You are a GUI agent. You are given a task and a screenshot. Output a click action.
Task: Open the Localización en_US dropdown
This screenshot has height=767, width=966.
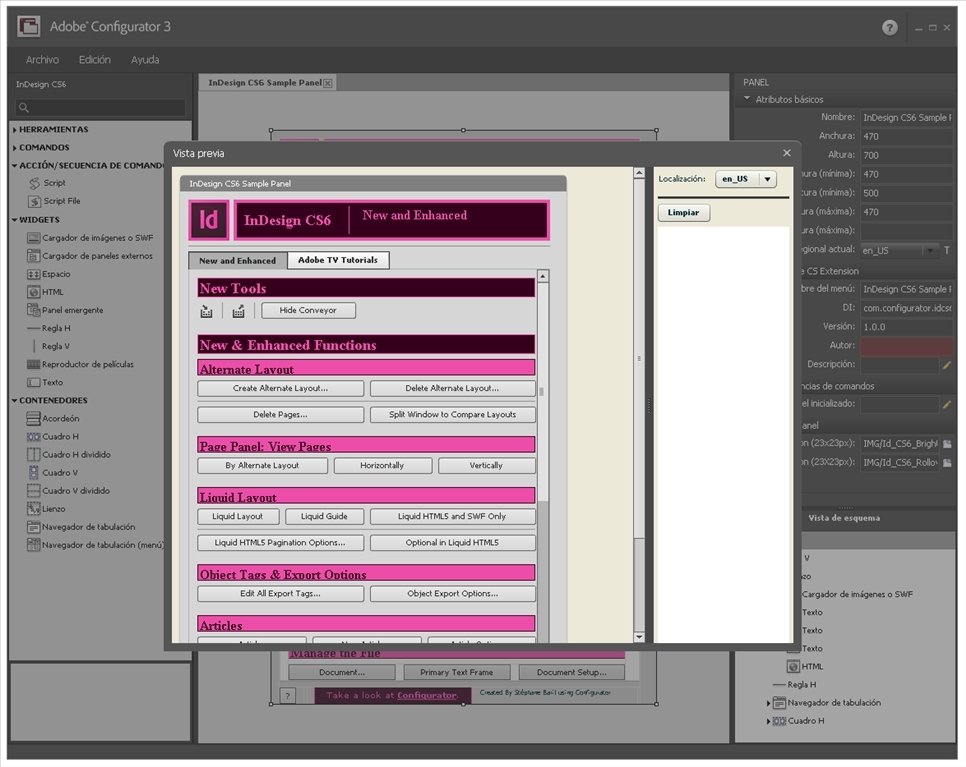pyautogui.click(x=745, y=179)
